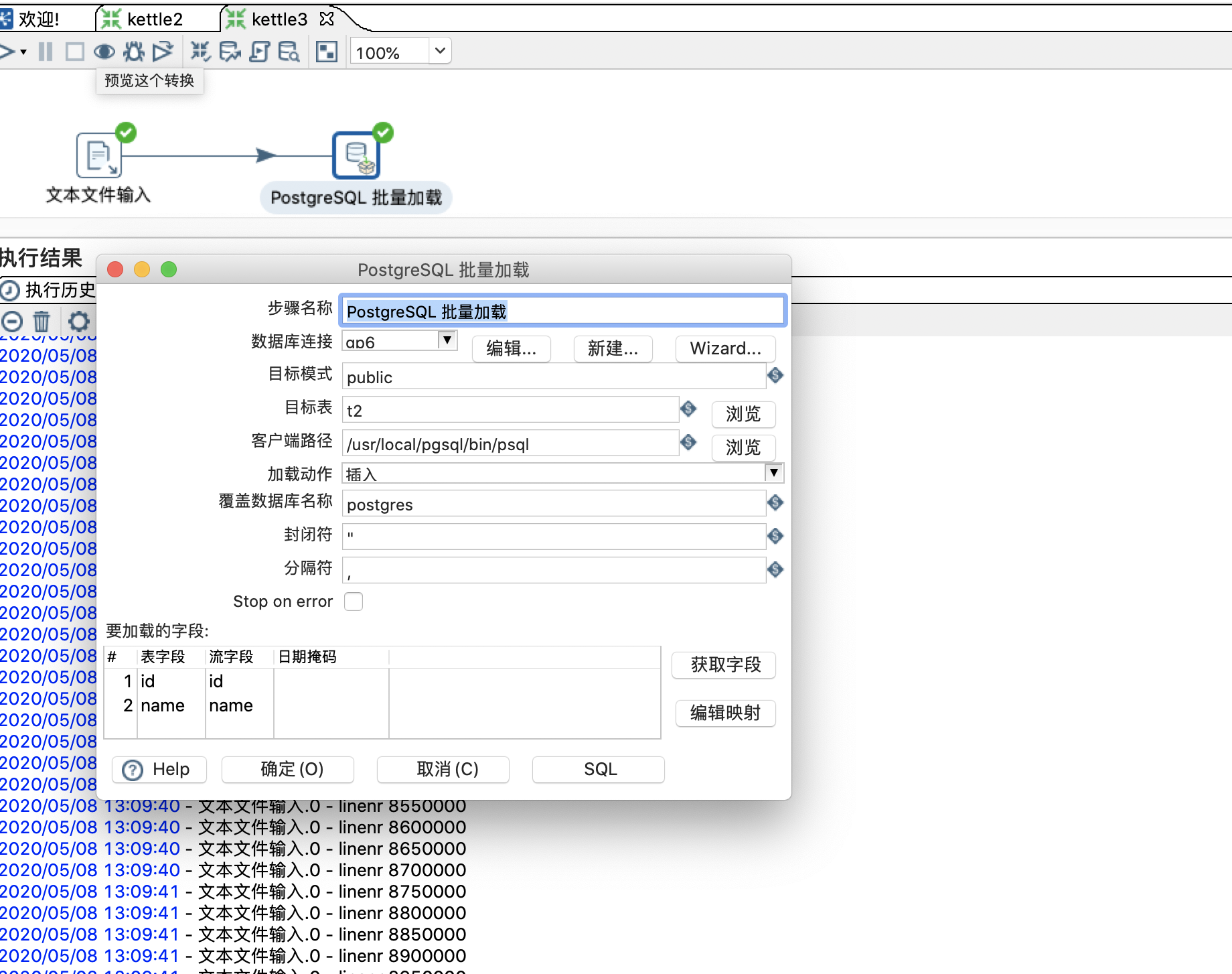
Task: Insert variable for 目标表 field
Action: click(x=688, y=409)
